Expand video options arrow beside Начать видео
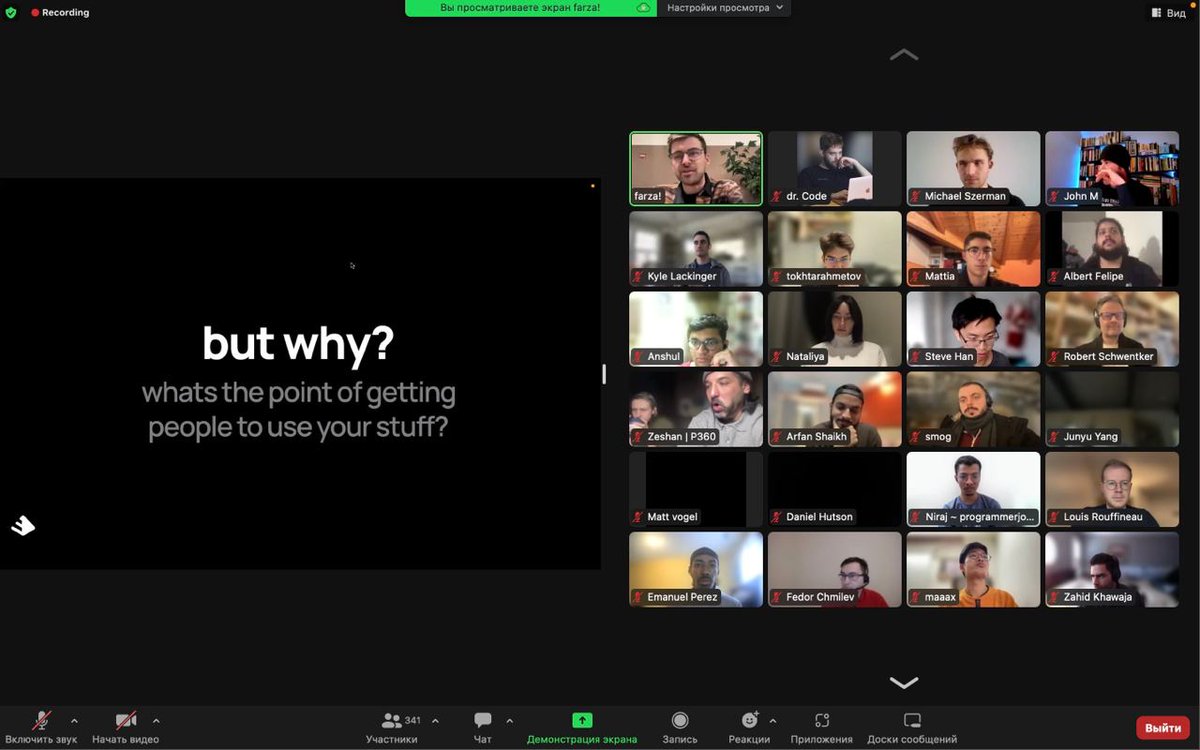The image size is (1200, 750). (156, 720)
